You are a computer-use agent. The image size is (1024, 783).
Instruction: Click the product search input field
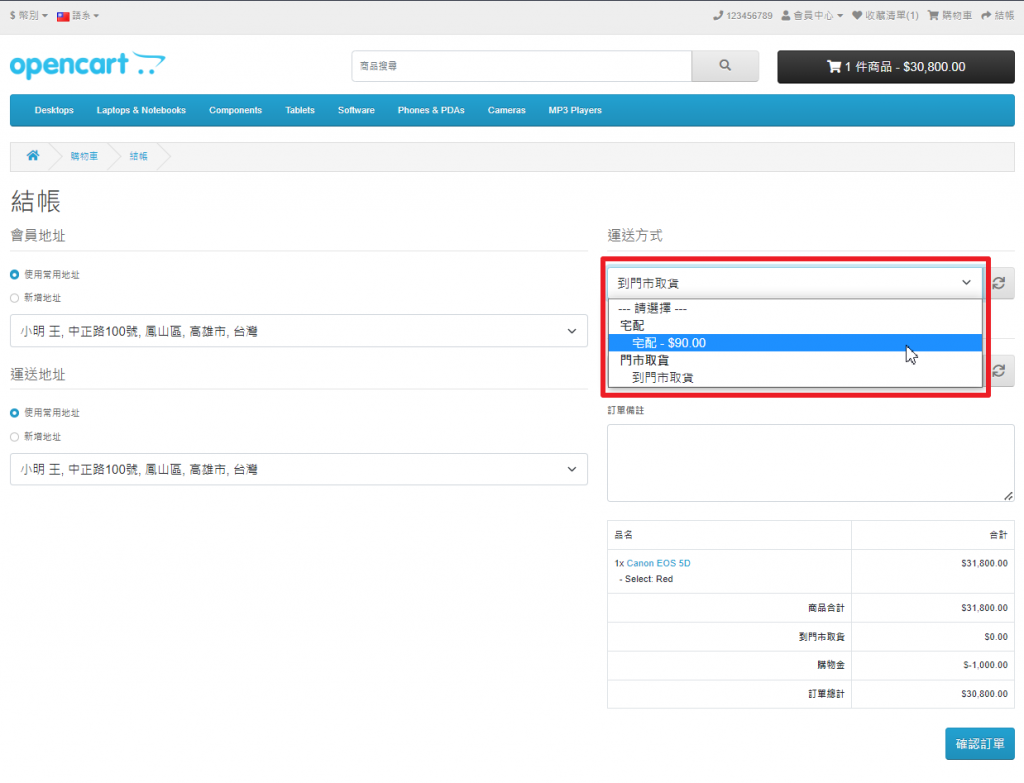point(521,66)
